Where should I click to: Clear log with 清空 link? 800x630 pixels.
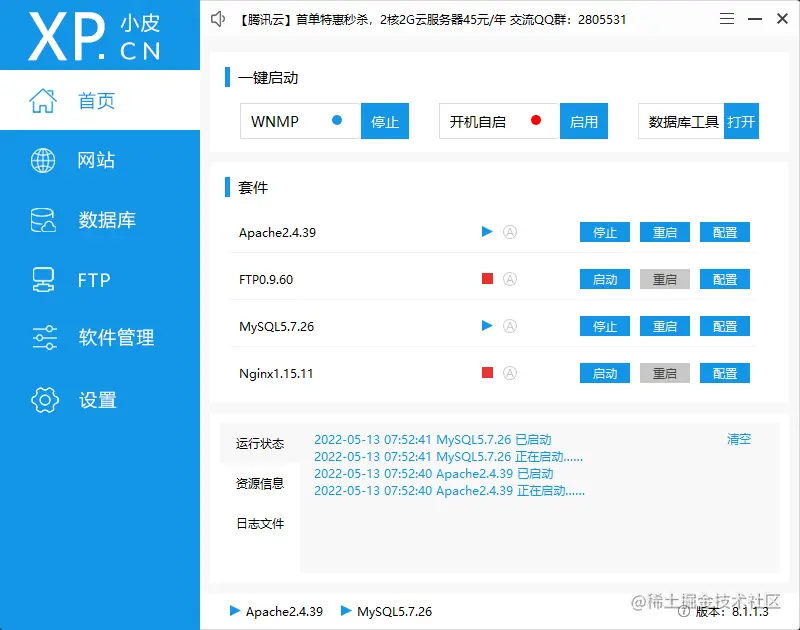tap(739, 439)
